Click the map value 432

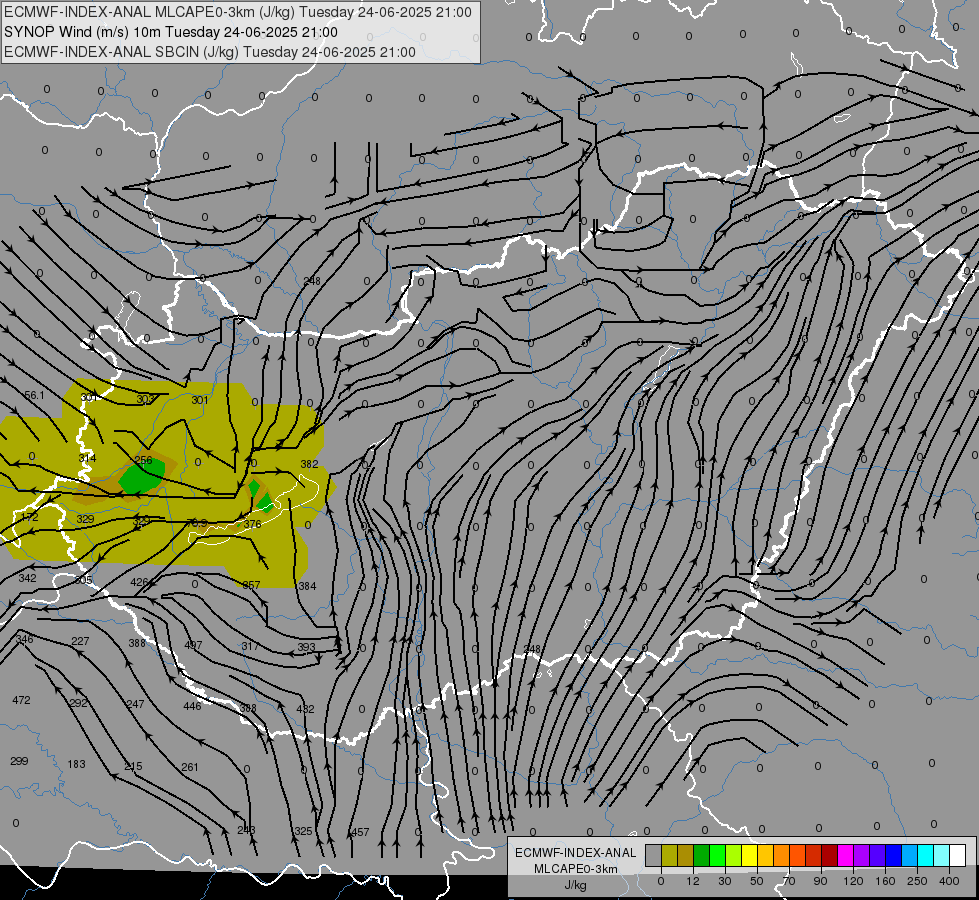point(305,709)
